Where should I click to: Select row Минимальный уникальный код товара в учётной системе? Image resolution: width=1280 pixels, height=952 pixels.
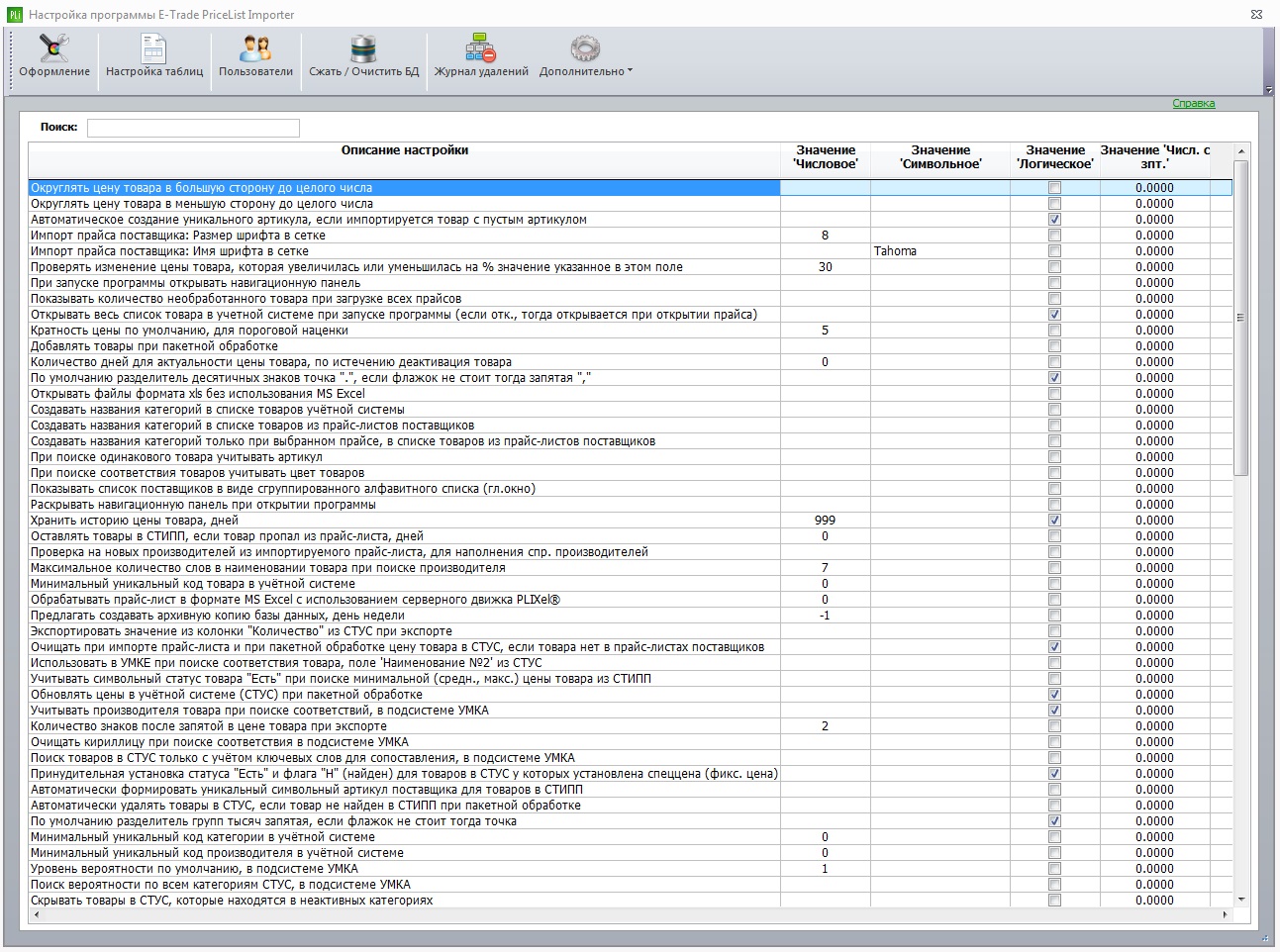(404, 584)
